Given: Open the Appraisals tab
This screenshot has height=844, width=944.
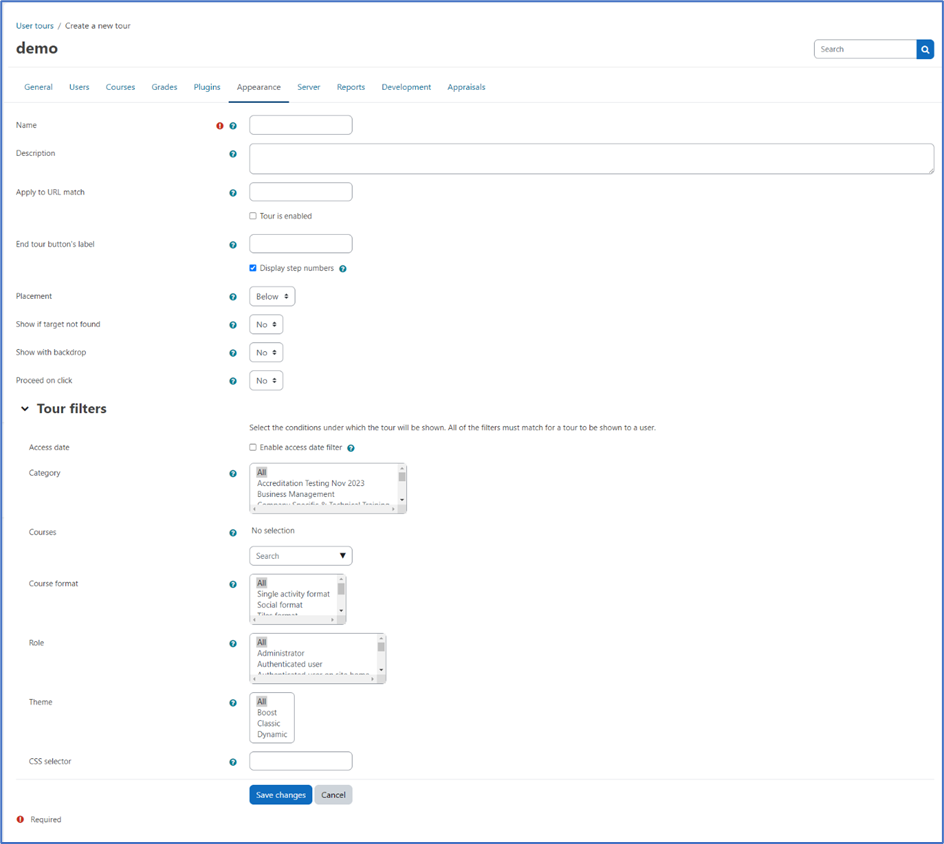Looking at the screenshot, I should 466,87.
